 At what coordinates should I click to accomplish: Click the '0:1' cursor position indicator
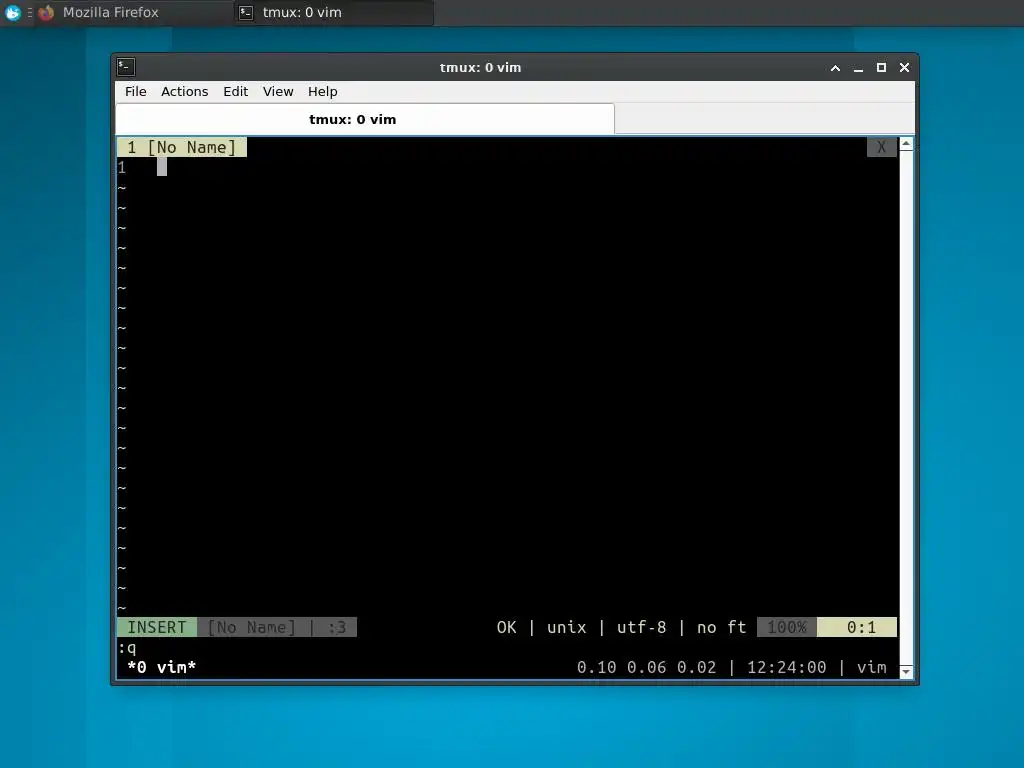pos(857,627)
